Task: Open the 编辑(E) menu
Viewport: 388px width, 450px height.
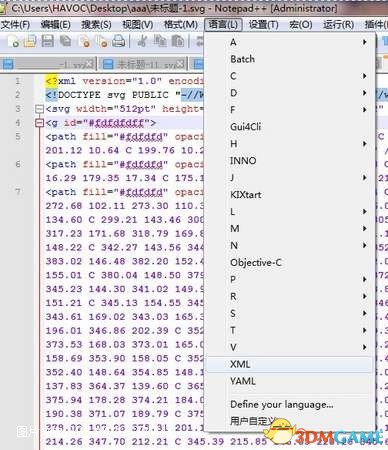Action: 55,25
